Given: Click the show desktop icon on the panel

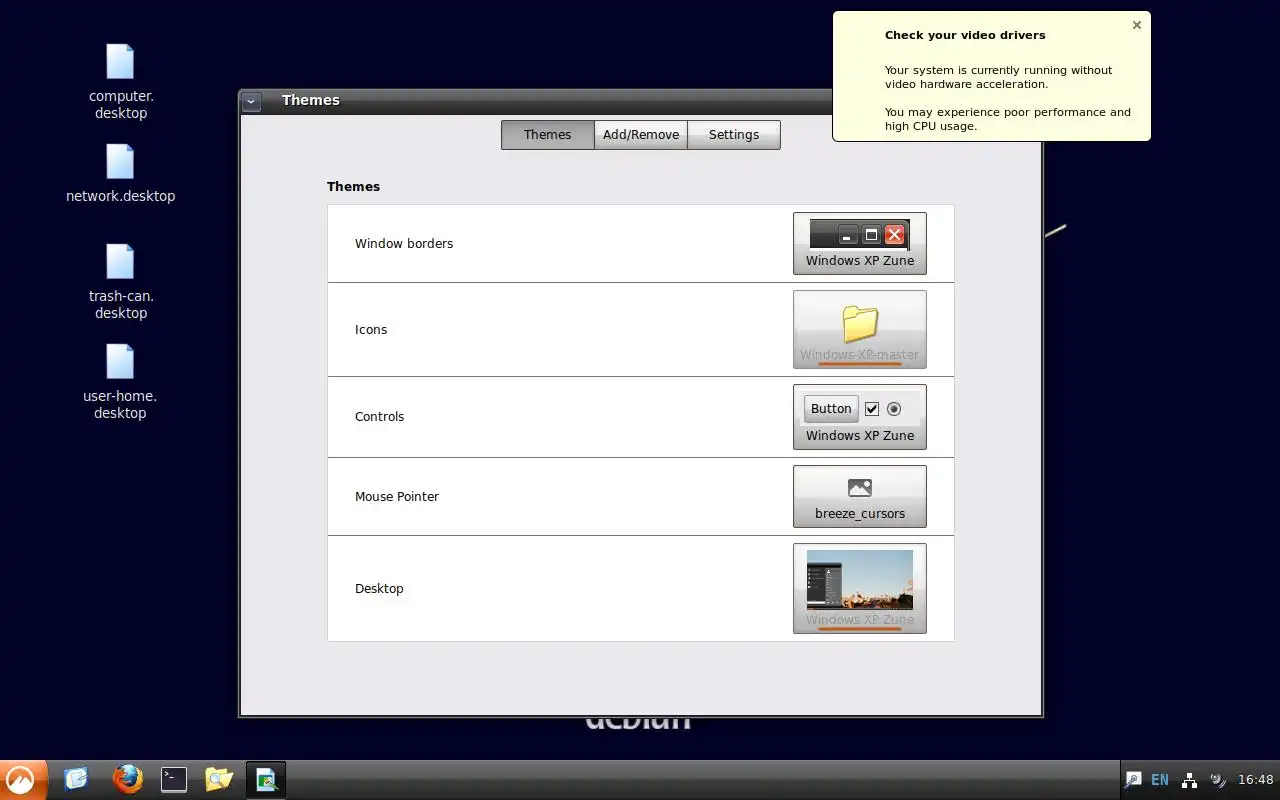Looking at the screenshot, I should (76, 779).
